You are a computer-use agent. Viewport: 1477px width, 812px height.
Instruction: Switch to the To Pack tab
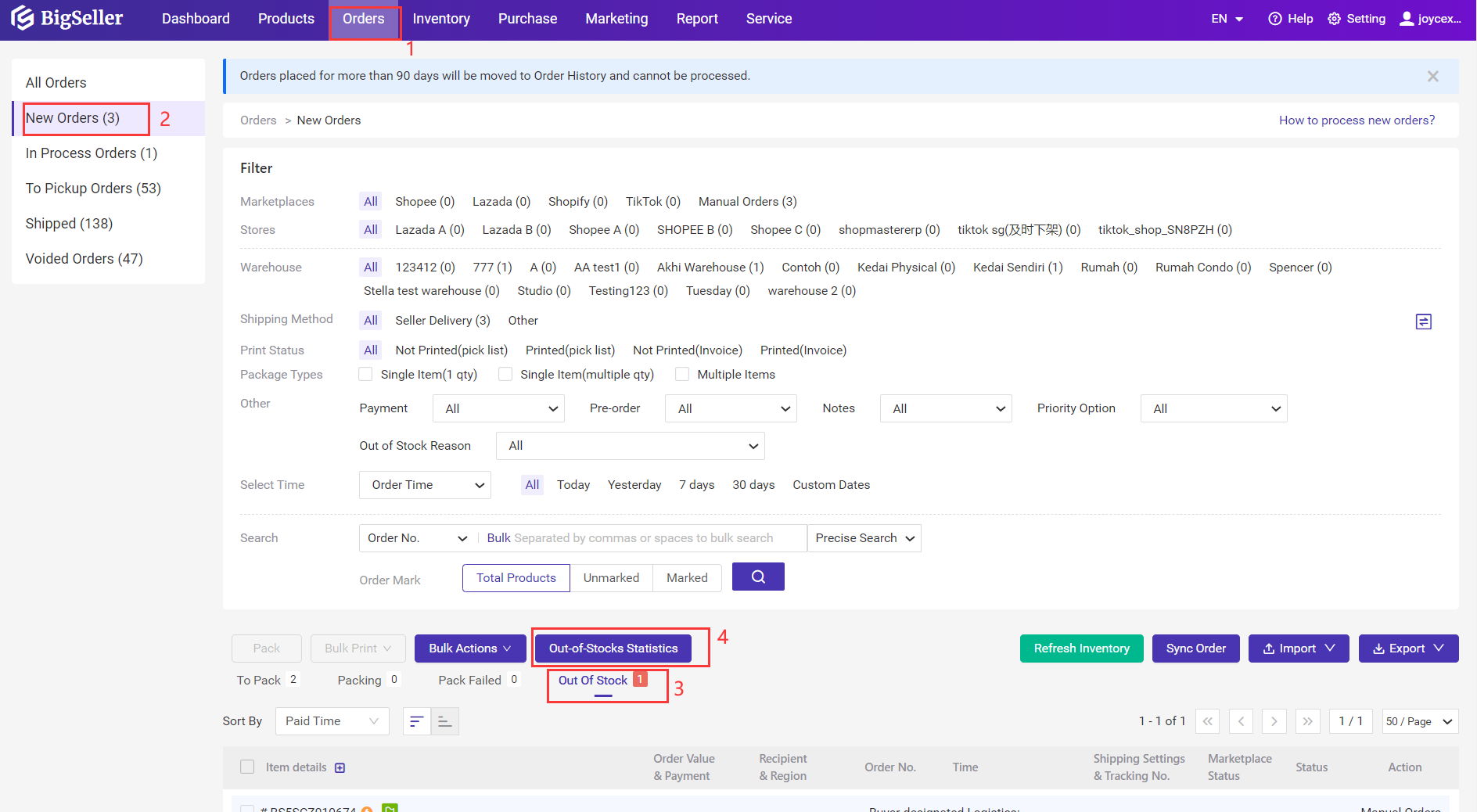click(267, 681)
